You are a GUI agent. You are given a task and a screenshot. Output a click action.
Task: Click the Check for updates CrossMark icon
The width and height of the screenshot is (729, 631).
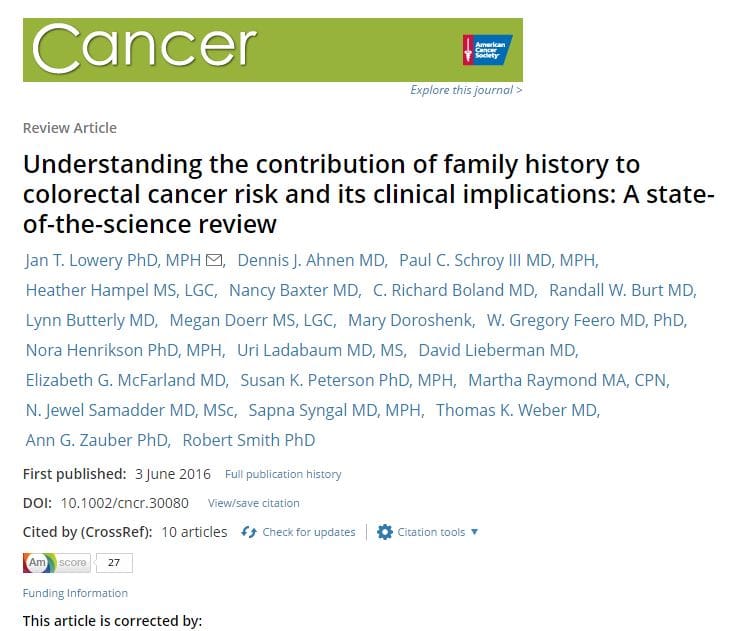[x=250, y=532]
